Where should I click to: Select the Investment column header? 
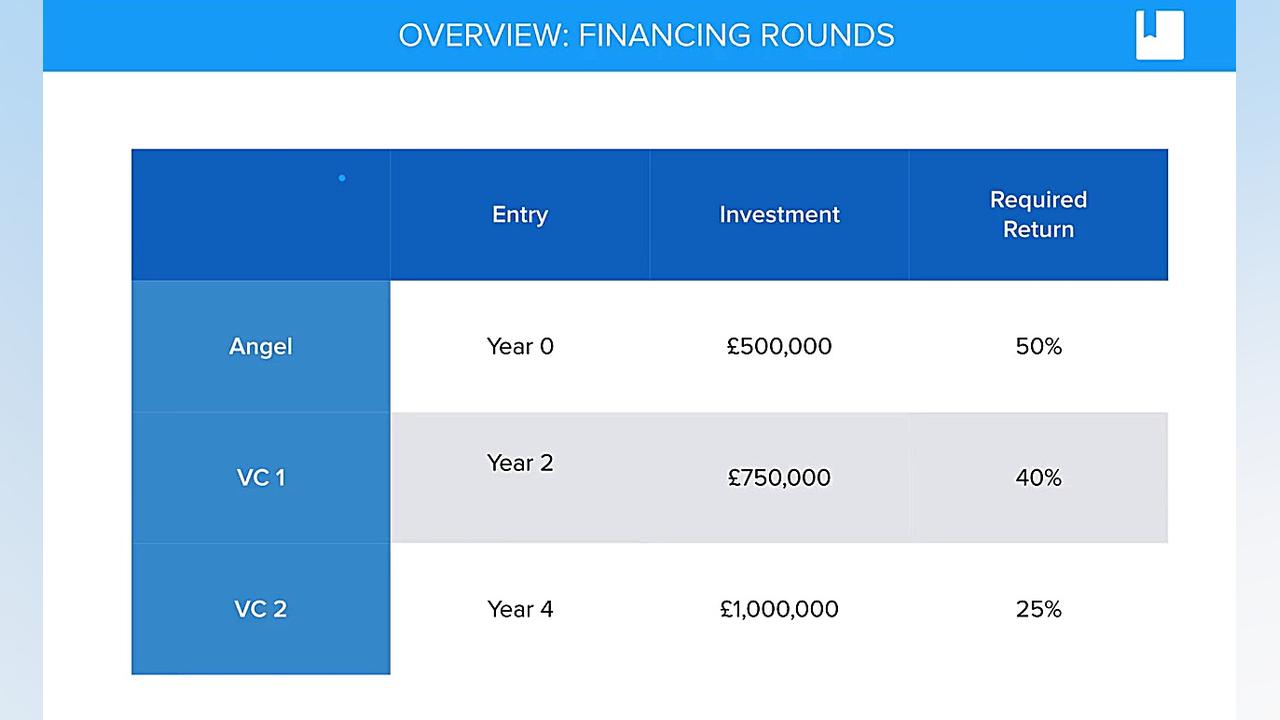coord(779,214)
